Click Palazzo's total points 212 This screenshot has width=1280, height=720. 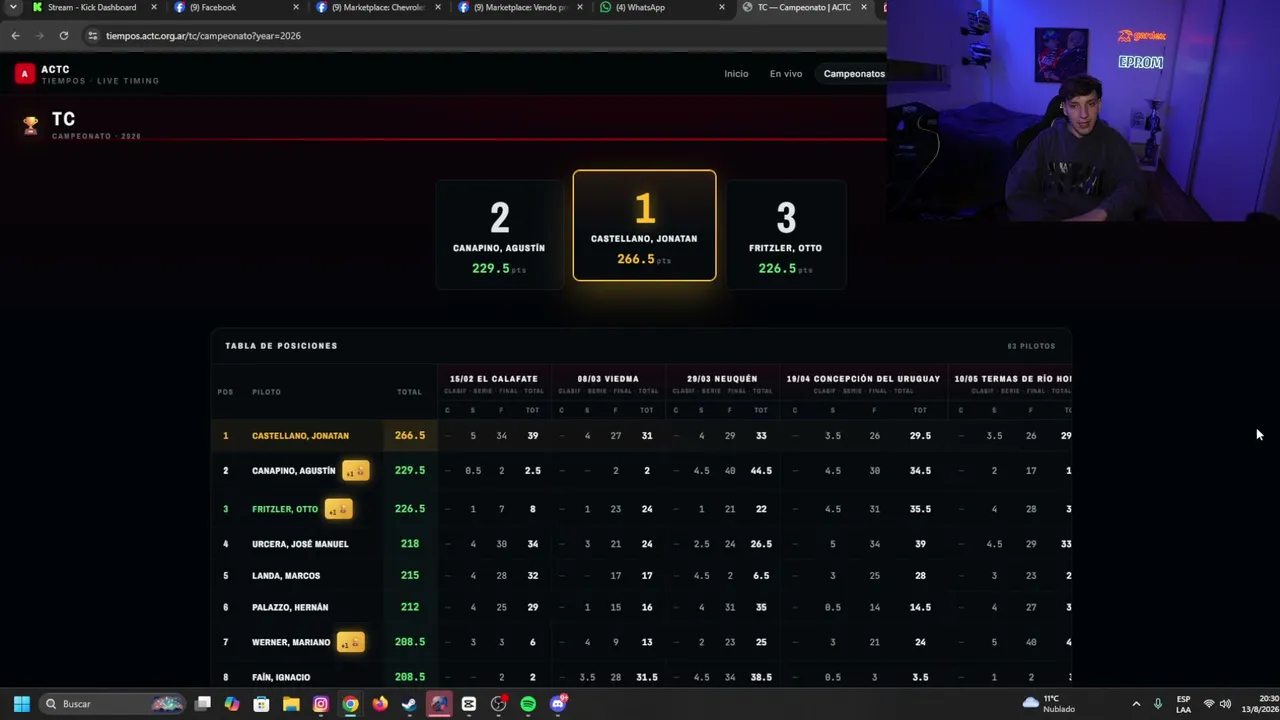coord(410,607)
